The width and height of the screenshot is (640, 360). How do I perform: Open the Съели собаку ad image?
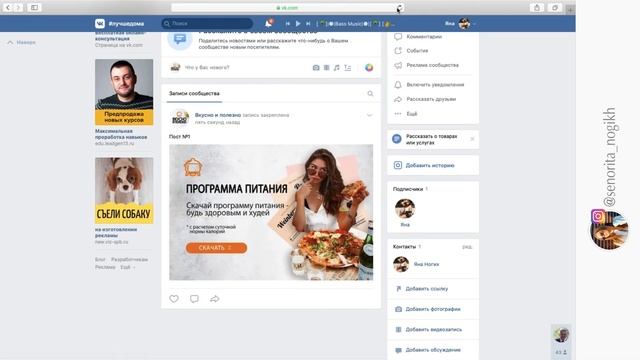coord(124,191)
